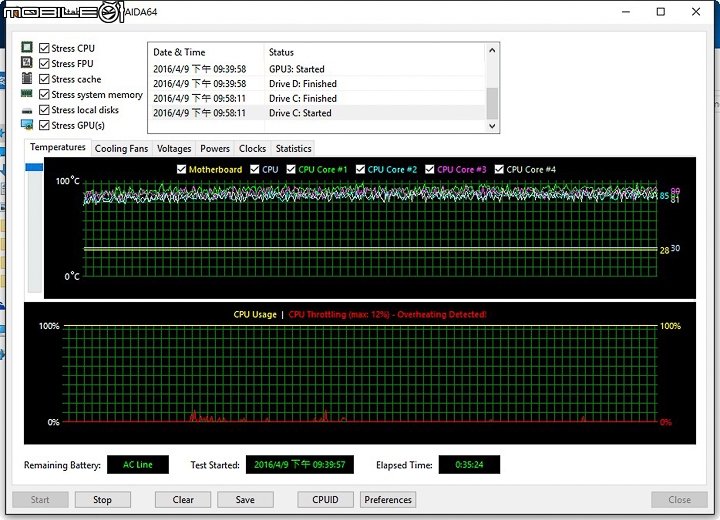Toggle the Stress cache checkbox
This screenshot has width=720, height=520.
click(x=44, y=79)
